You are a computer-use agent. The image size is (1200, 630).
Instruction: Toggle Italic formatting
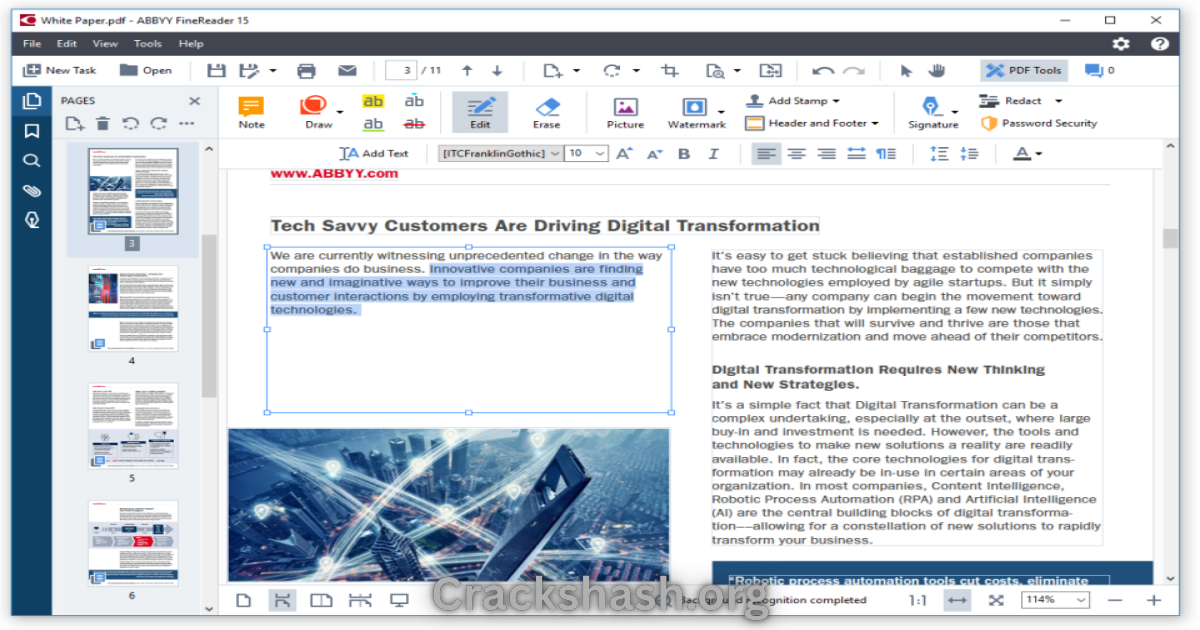[x=713, y=153]
